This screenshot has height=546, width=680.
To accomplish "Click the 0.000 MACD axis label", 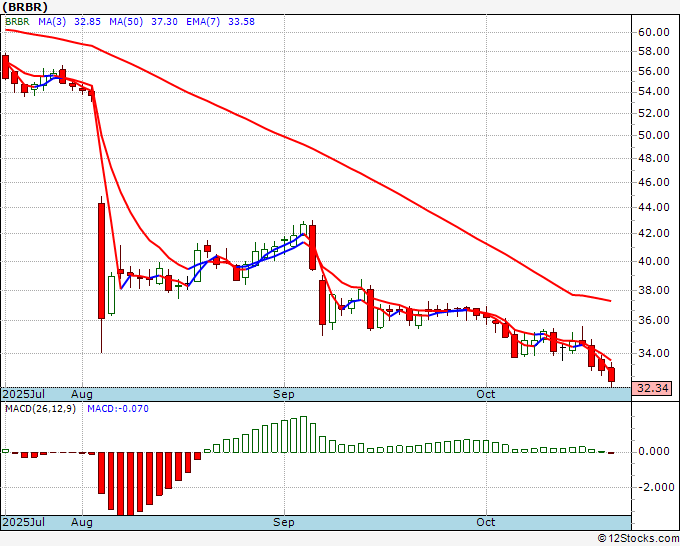I will tap(654, 451).
